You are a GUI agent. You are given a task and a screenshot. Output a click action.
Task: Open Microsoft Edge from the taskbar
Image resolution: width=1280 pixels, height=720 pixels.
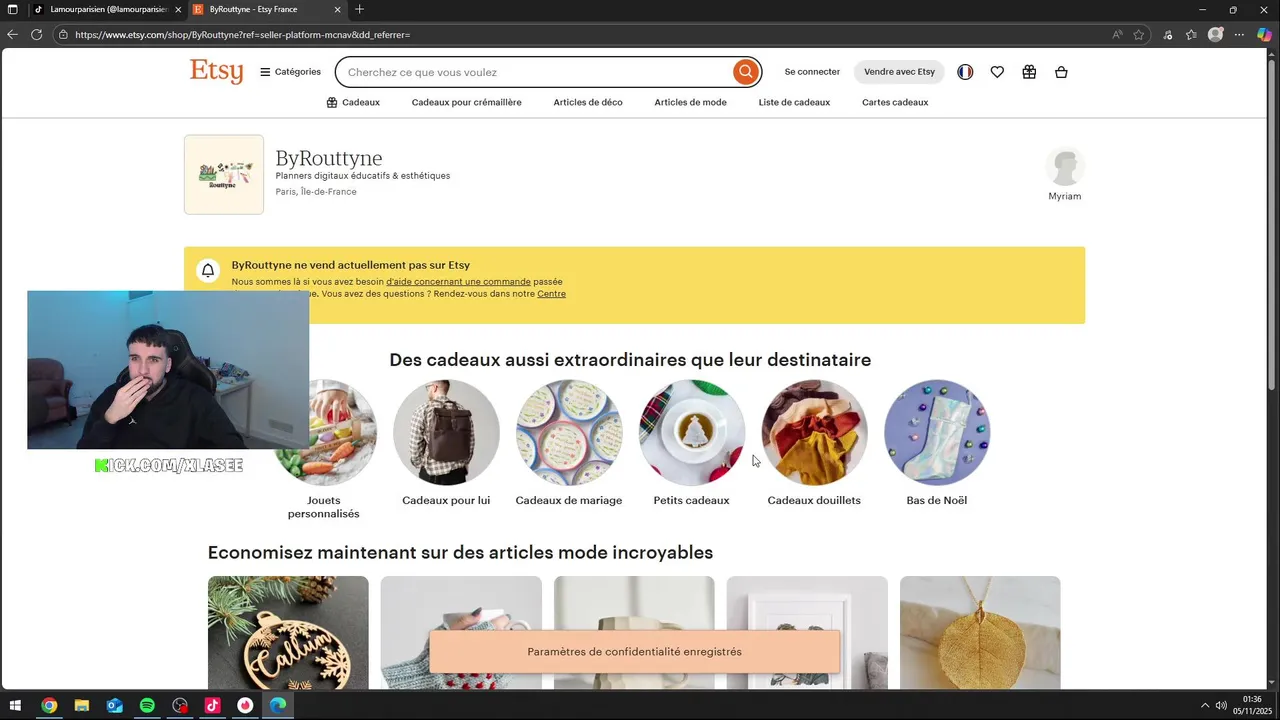[x=278, y=705]
